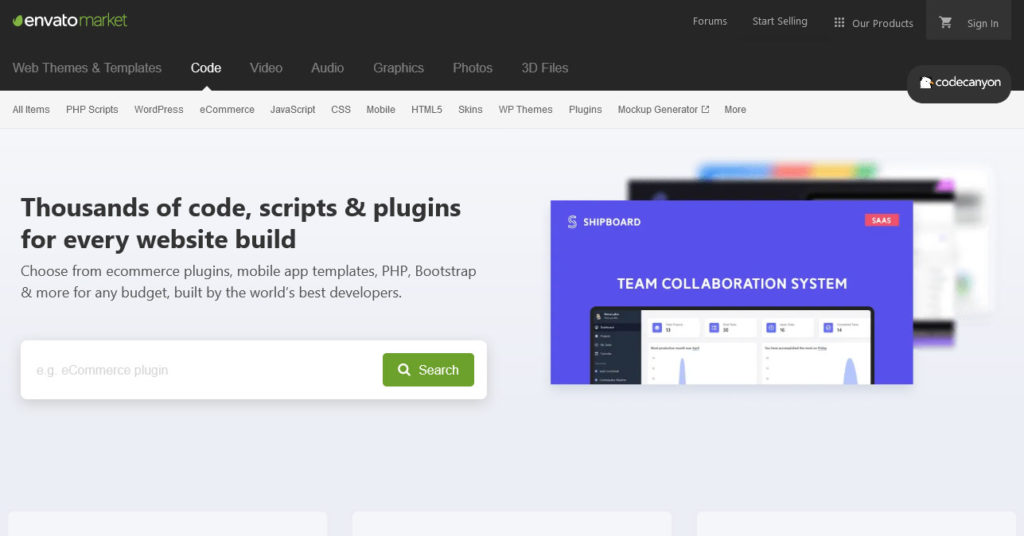Click the Envato Market logo

(70, 21)
